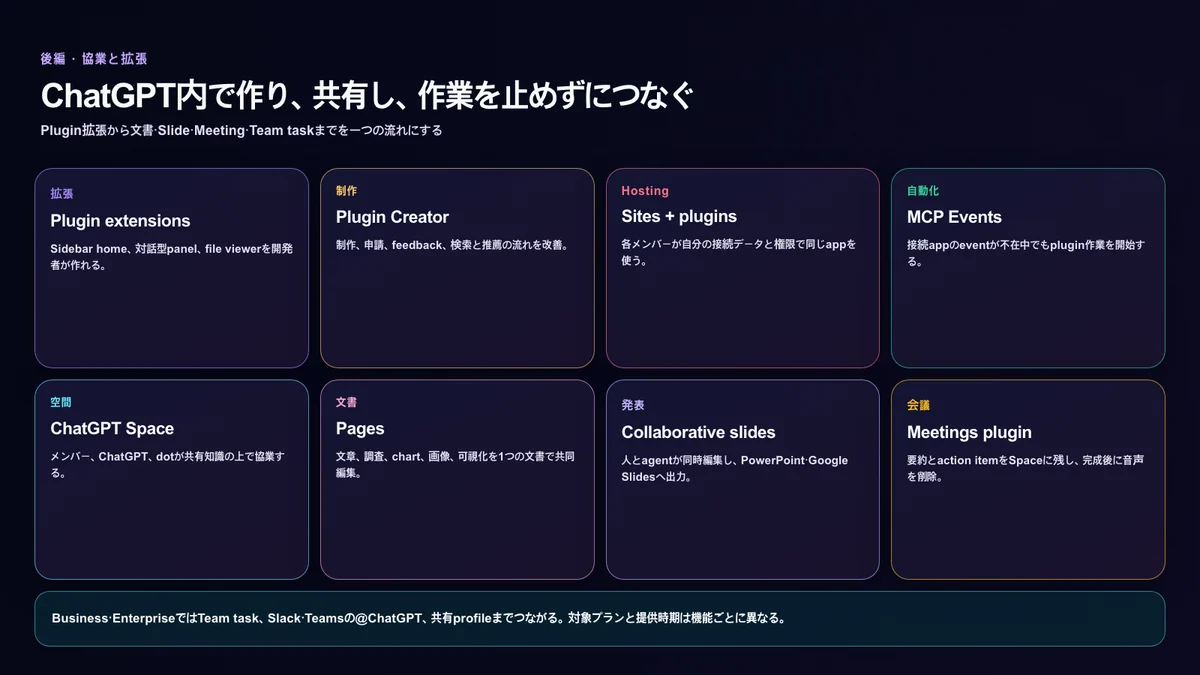Click the 文書 label above Pages
Image resolution: width=1200 pixels, height=675 pixels.
pyautogui.click(x=347, y=402)
